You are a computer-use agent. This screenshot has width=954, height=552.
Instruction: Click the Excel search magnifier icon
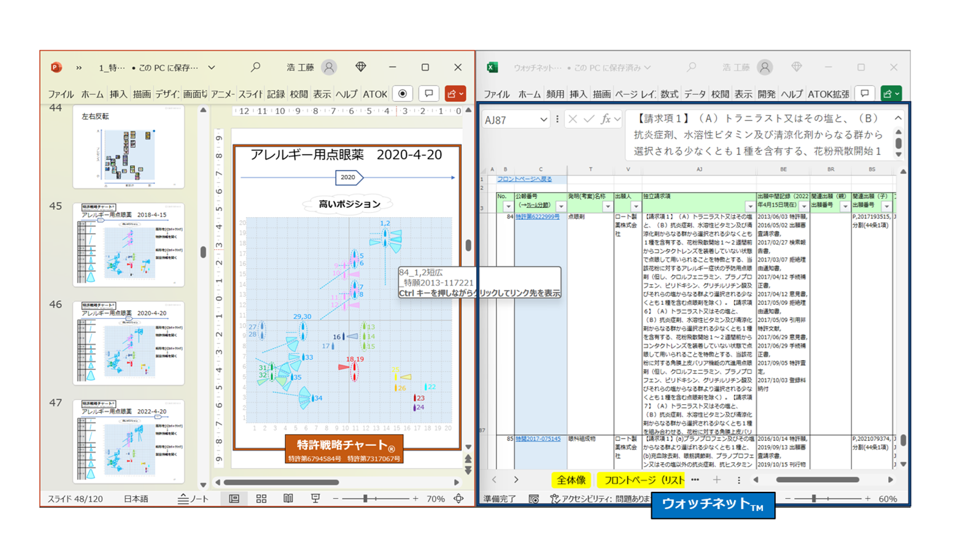click(x=692, y=67)
